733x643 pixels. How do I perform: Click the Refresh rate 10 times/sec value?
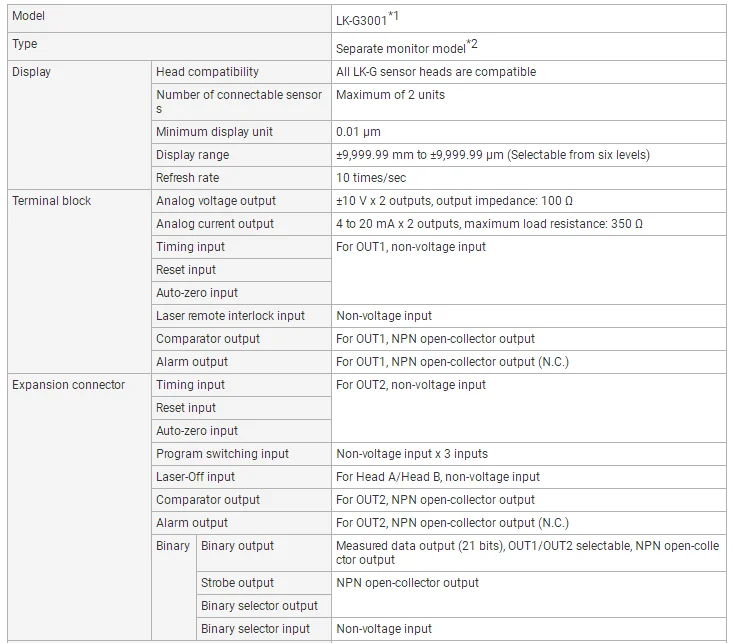pos(371,178)
